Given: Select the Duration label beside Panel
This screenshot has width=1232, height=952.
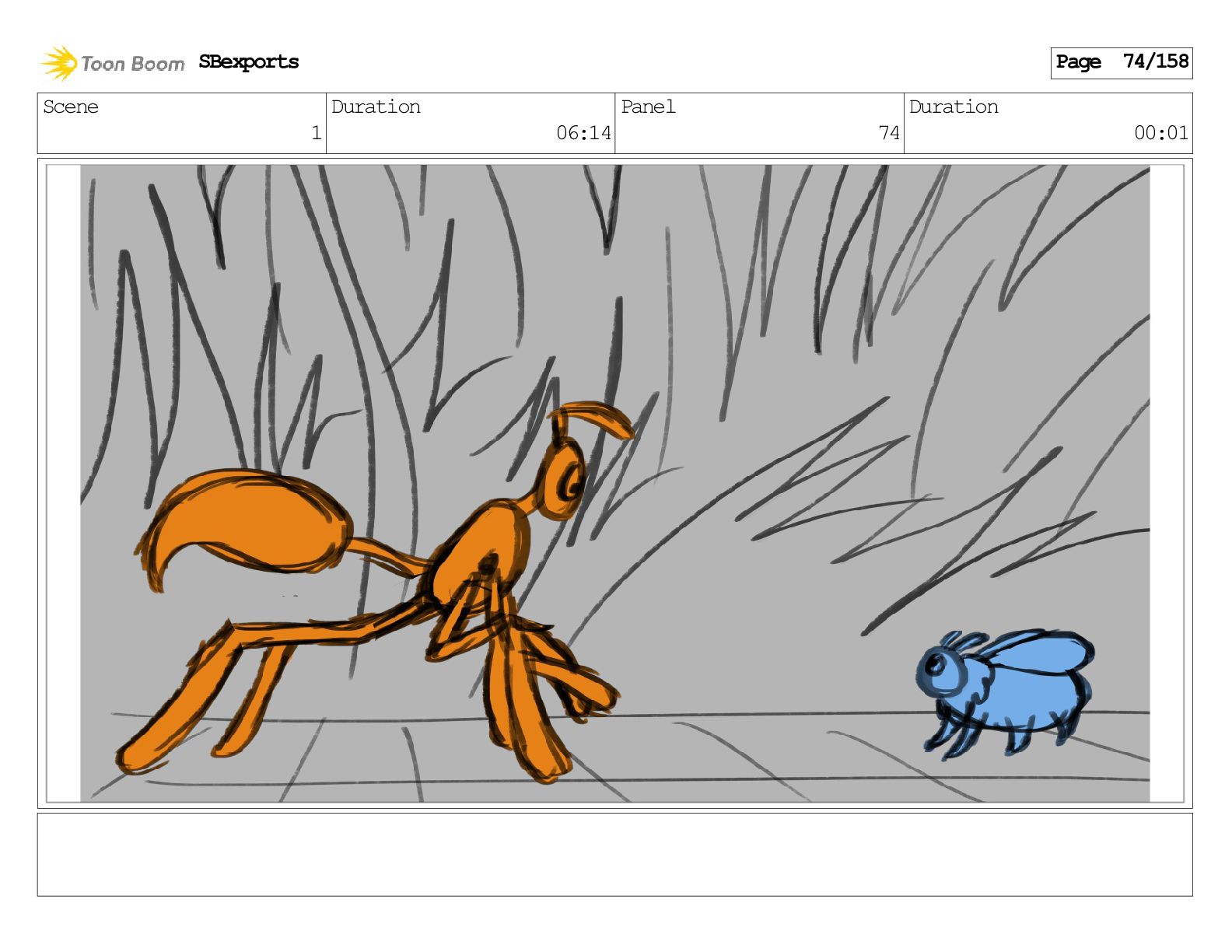Looking at the screenshot, I should [954, 107].
